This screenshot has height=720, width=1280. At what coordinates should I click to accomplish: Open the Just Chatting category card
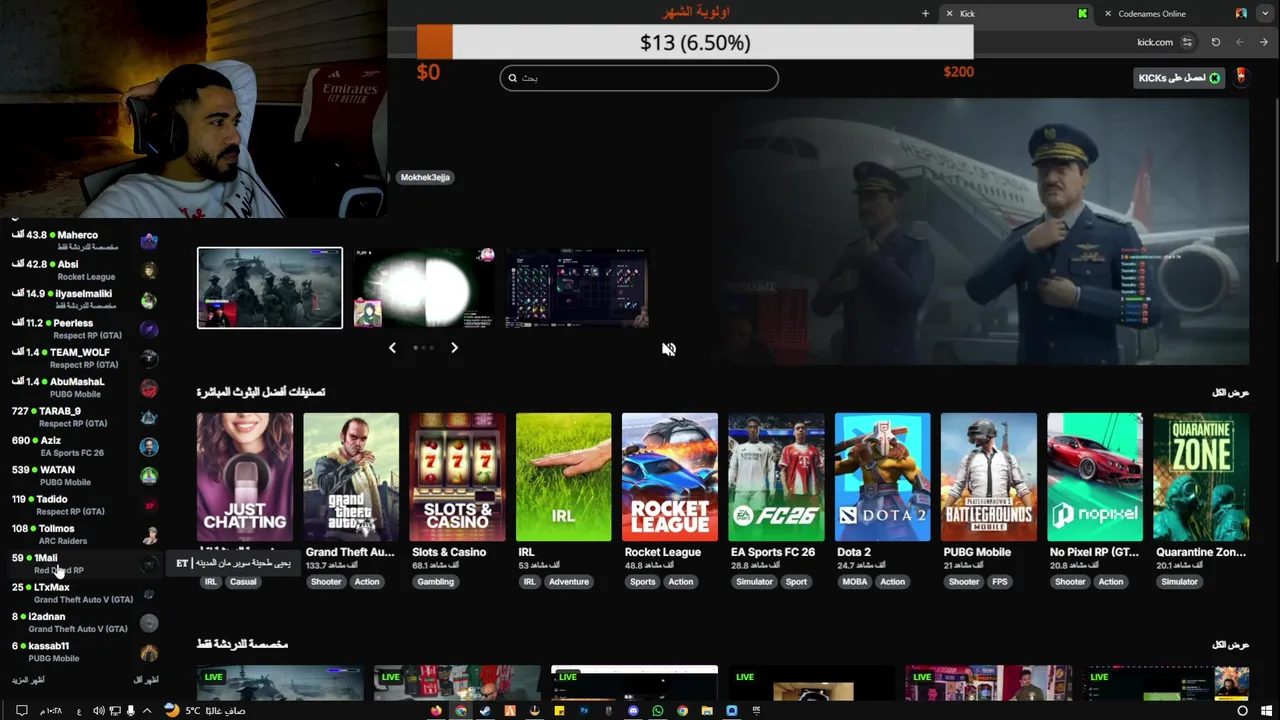245,477
